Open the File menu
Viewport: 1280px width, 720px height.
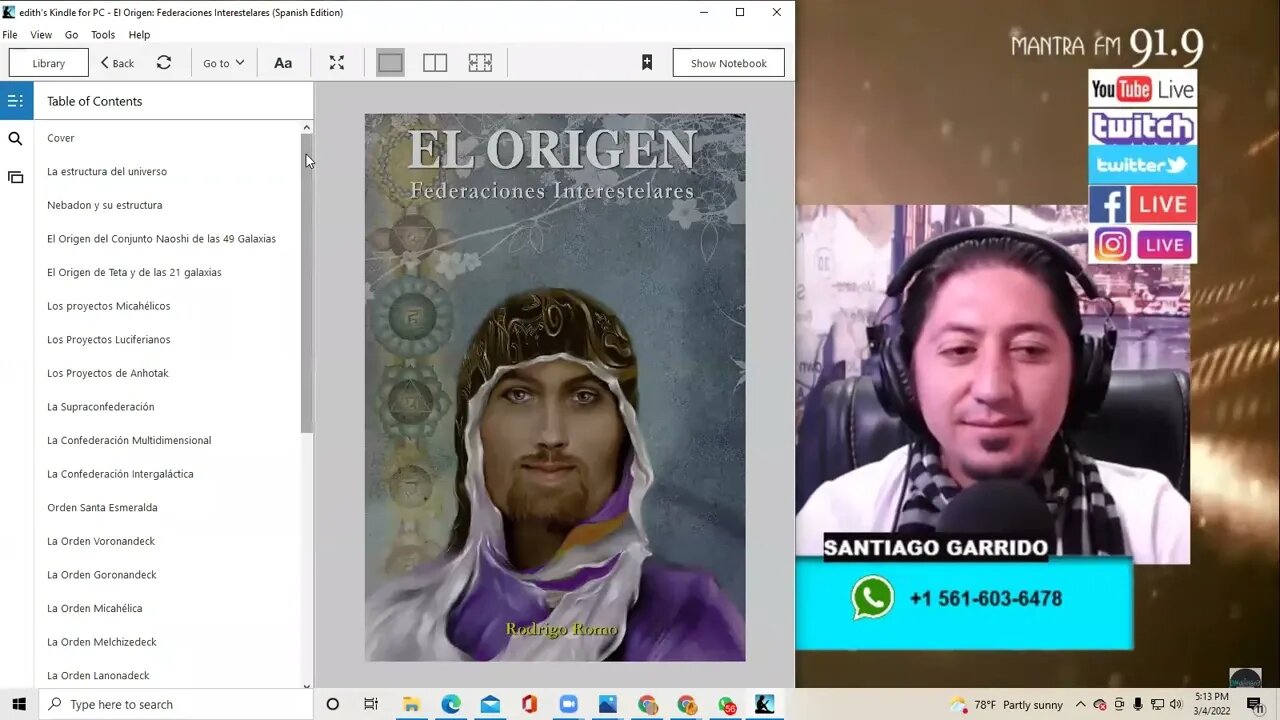coord(10,34)
